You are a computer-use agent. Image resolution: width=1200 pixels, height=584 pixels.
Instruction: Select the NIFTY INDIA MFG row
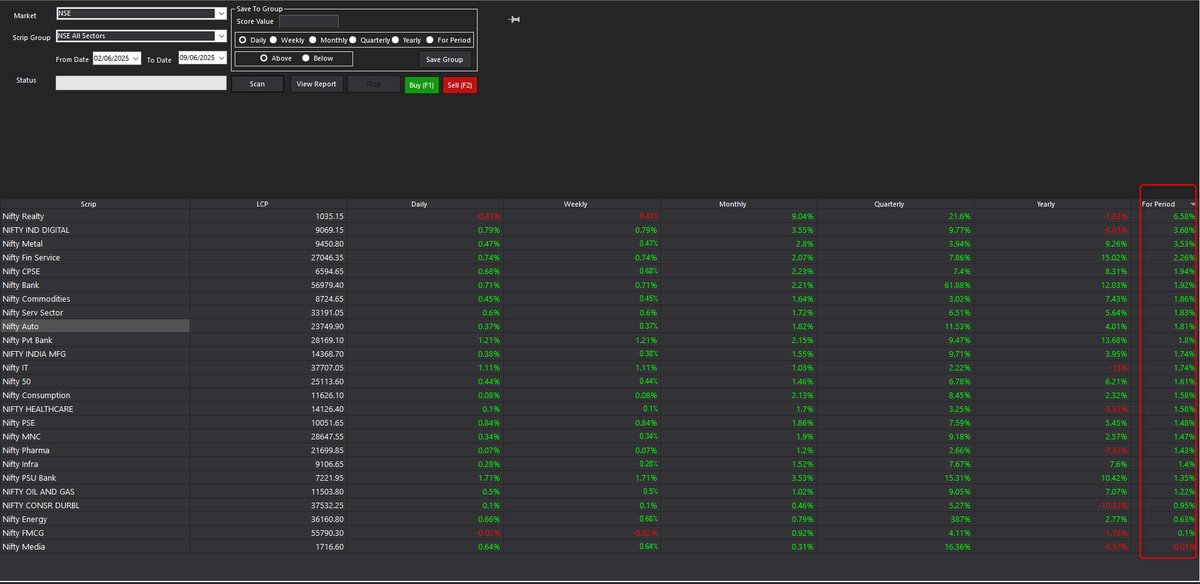[599, 354]
